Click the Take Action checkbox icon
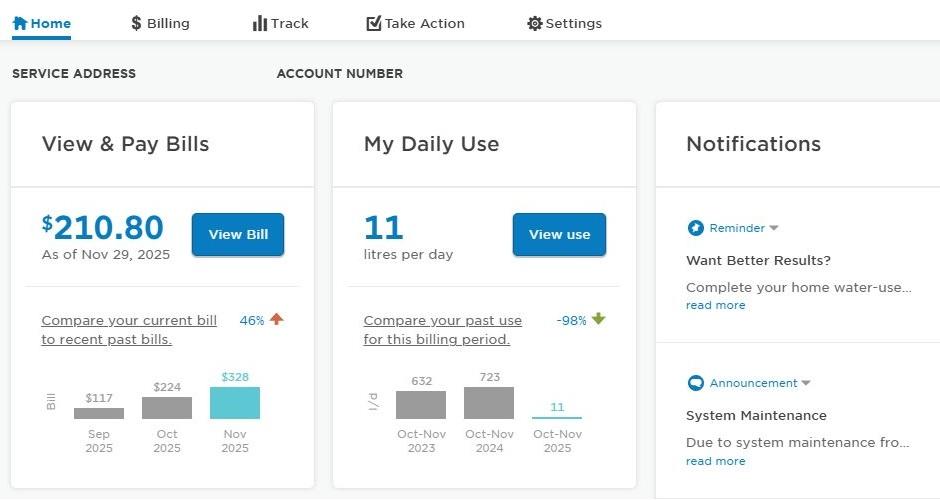 pyautogui.click(x=374, y=23)
